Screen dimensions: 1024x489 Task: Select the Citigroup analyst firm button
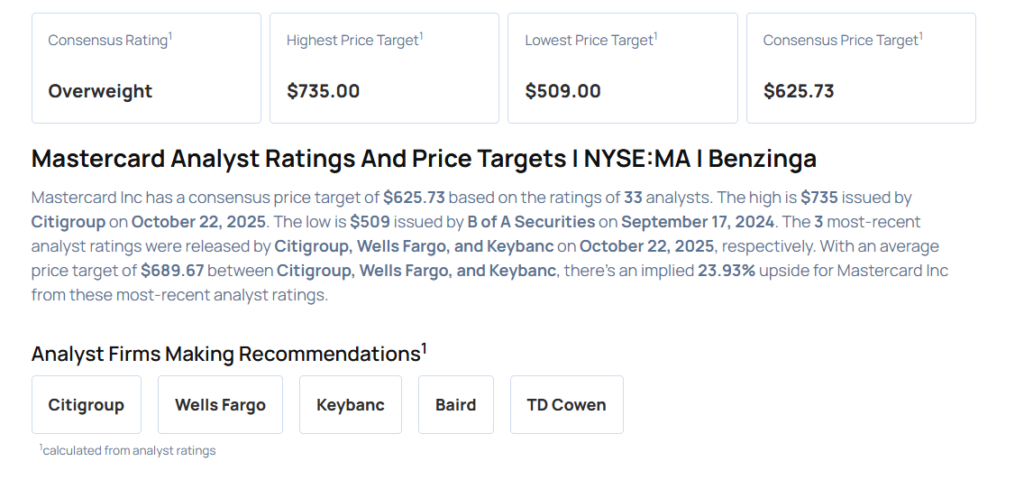tap(86, 405)
